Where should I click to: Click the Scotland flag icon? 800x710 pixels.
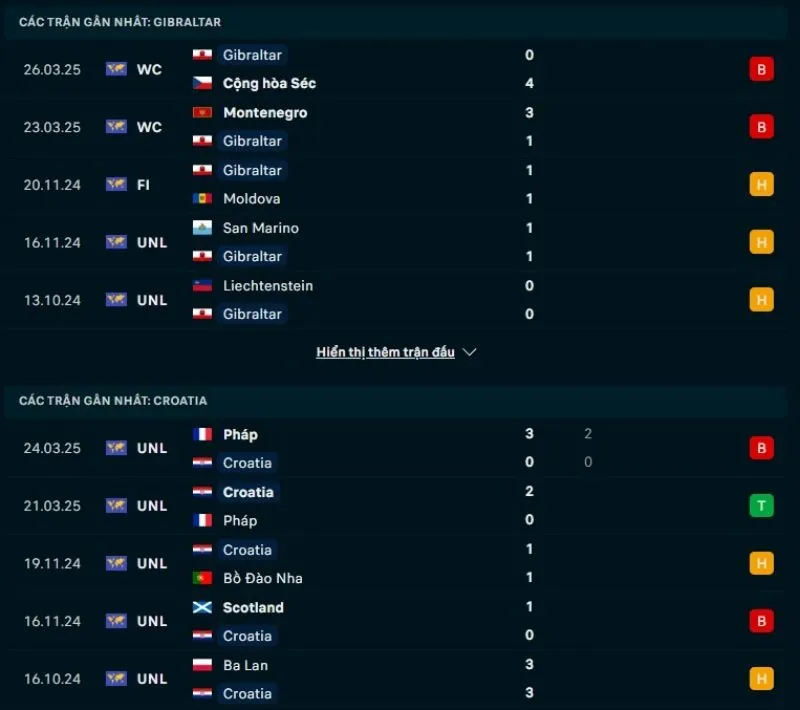coord(202,607)
